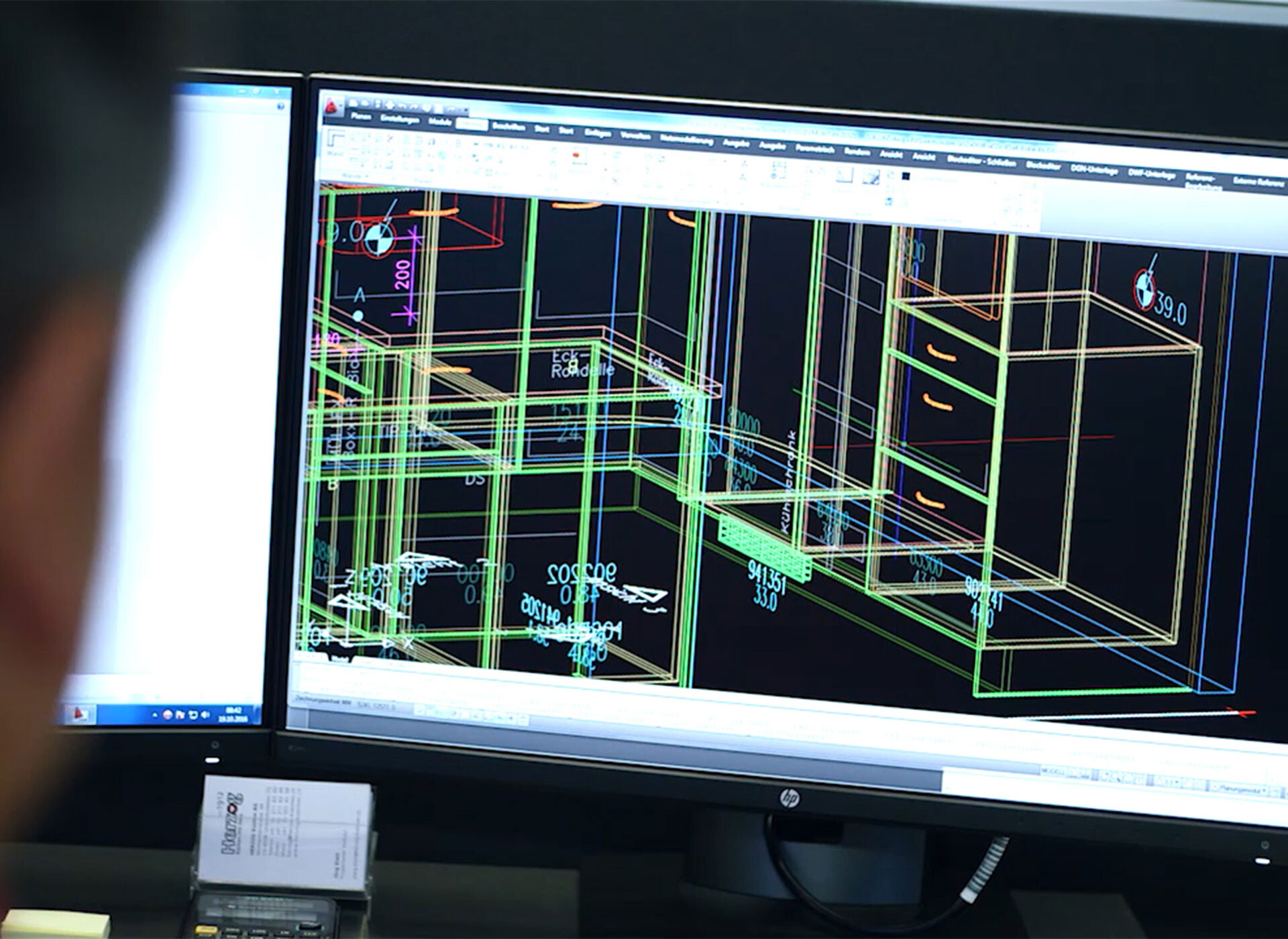Viewport: 1288px width, 939px height.
Task: Open the Beschriften ribbon tab
Action: click(508, 126)
